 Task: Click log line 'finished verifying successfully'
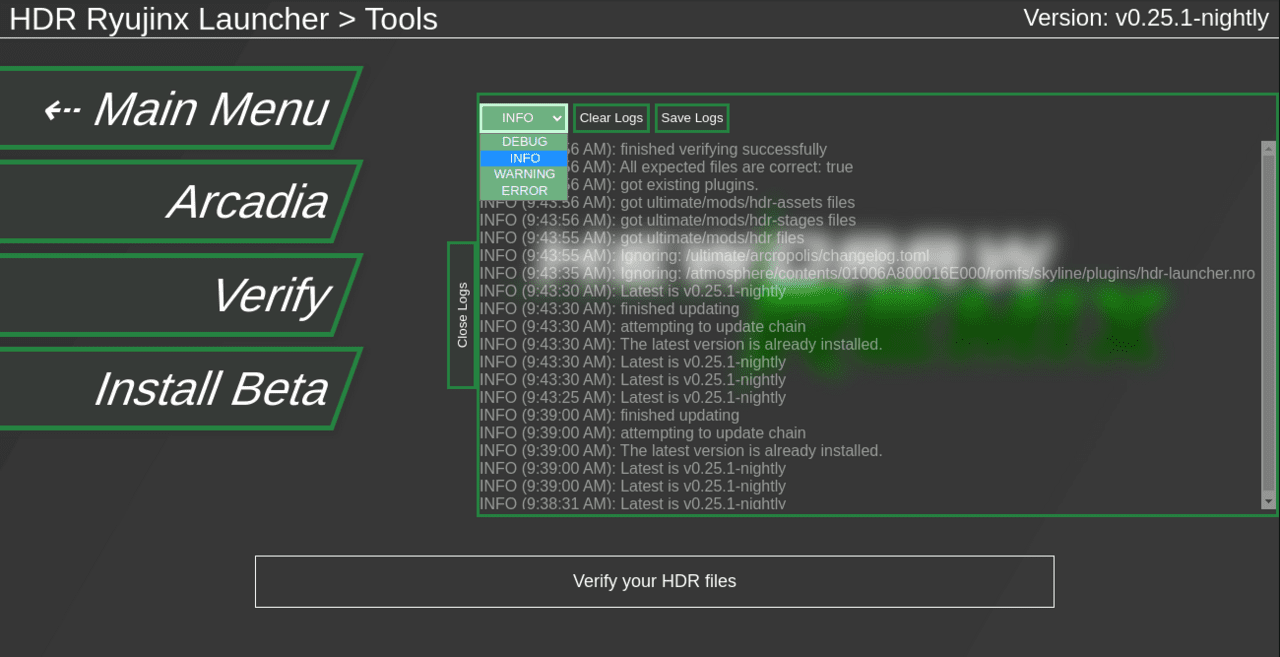(x=653, y=149)
